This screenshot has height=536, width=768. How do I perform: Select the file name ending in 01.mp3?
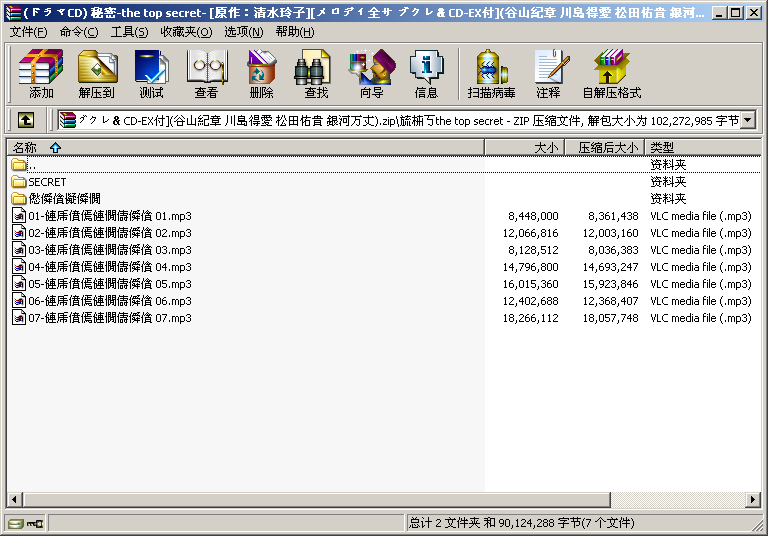click(110, 216)
